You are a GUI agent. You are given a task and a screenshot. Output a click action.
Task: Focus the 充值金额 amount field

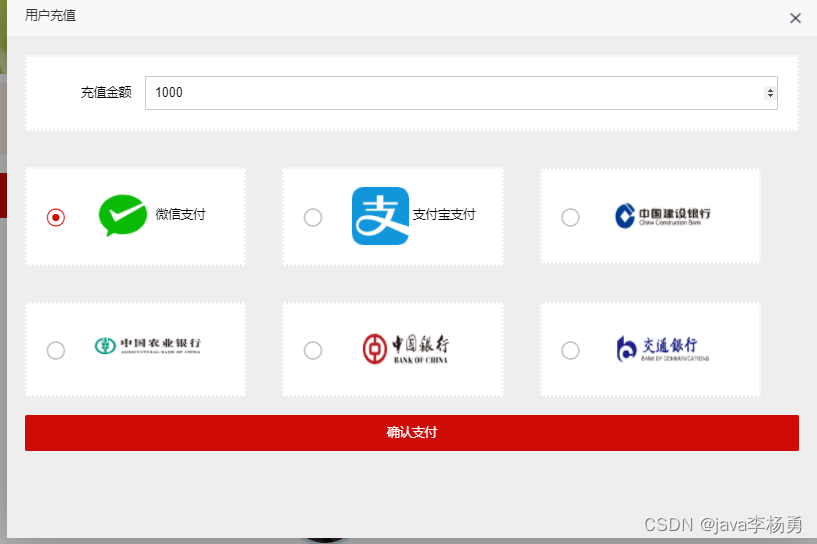tap(461, 93)
